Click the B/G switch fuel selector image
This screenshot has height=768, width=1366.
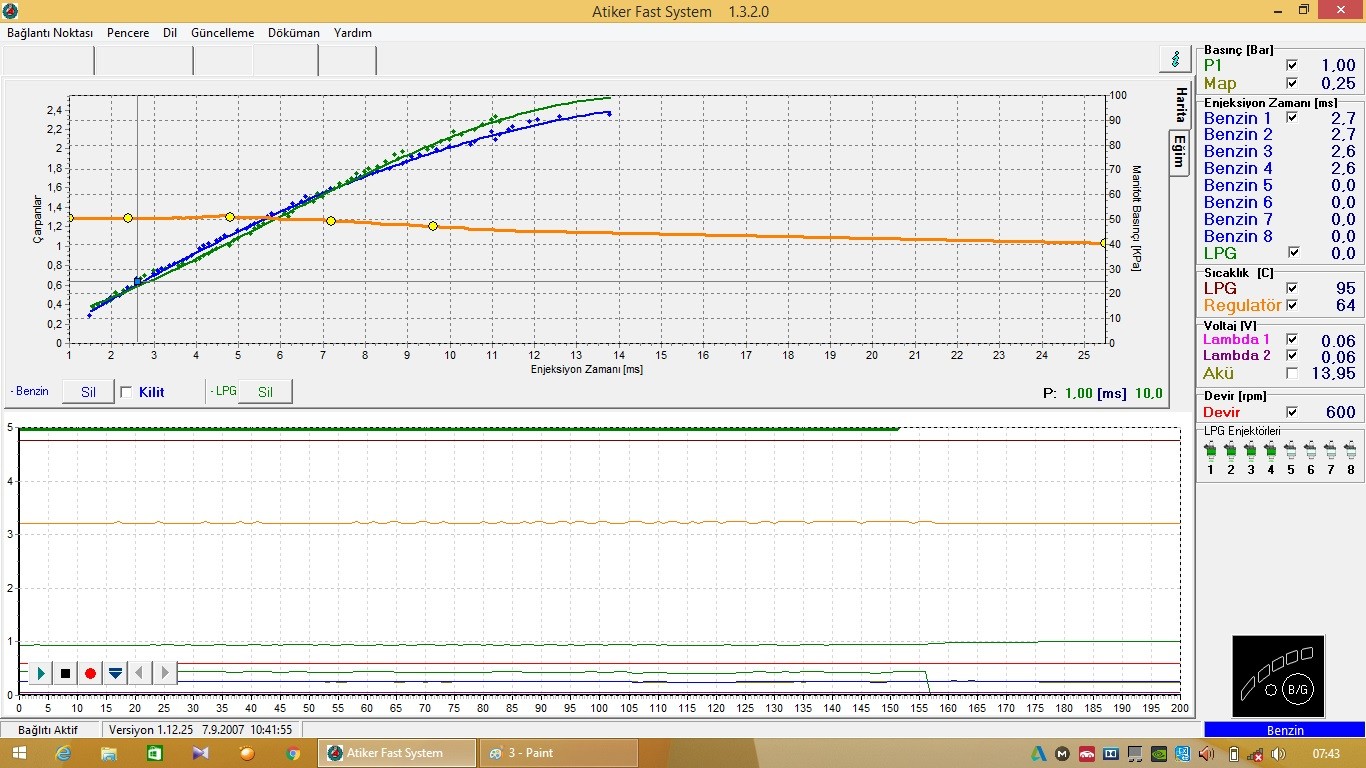coord(1278,676)
